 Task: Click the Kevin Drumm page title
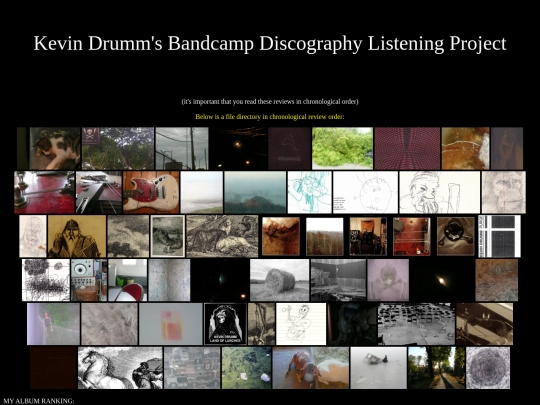coord(270,43)
